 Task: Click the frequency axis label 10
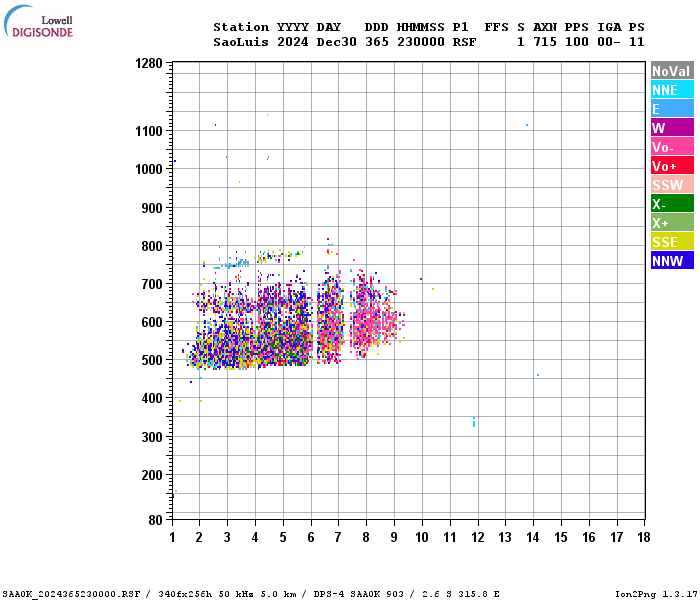tap(422, 538)
